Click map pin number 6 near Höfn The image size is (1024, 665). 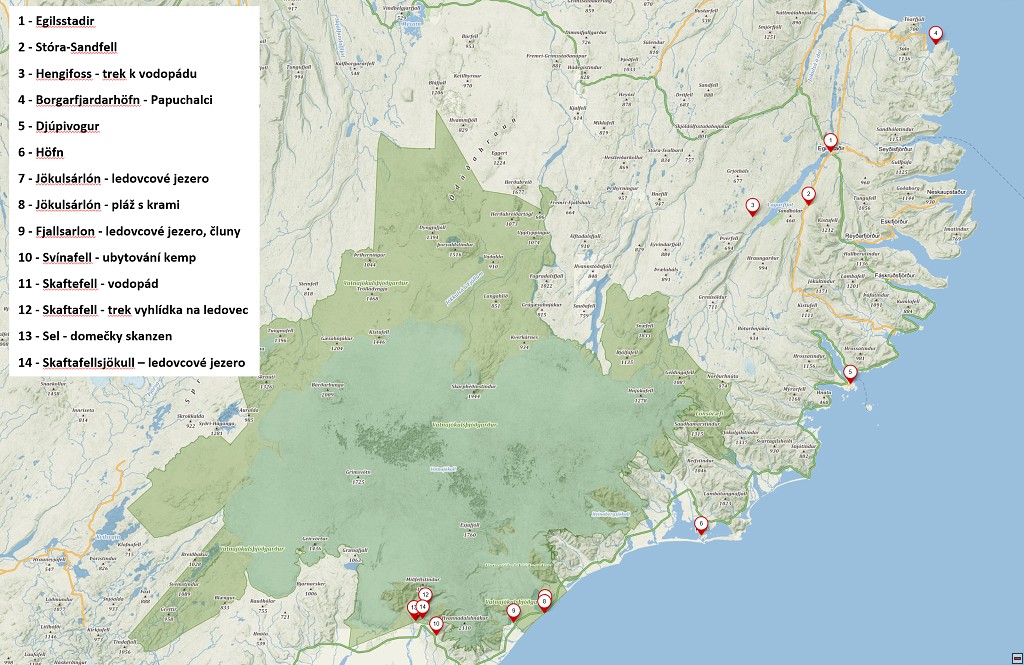coord(701,523)
